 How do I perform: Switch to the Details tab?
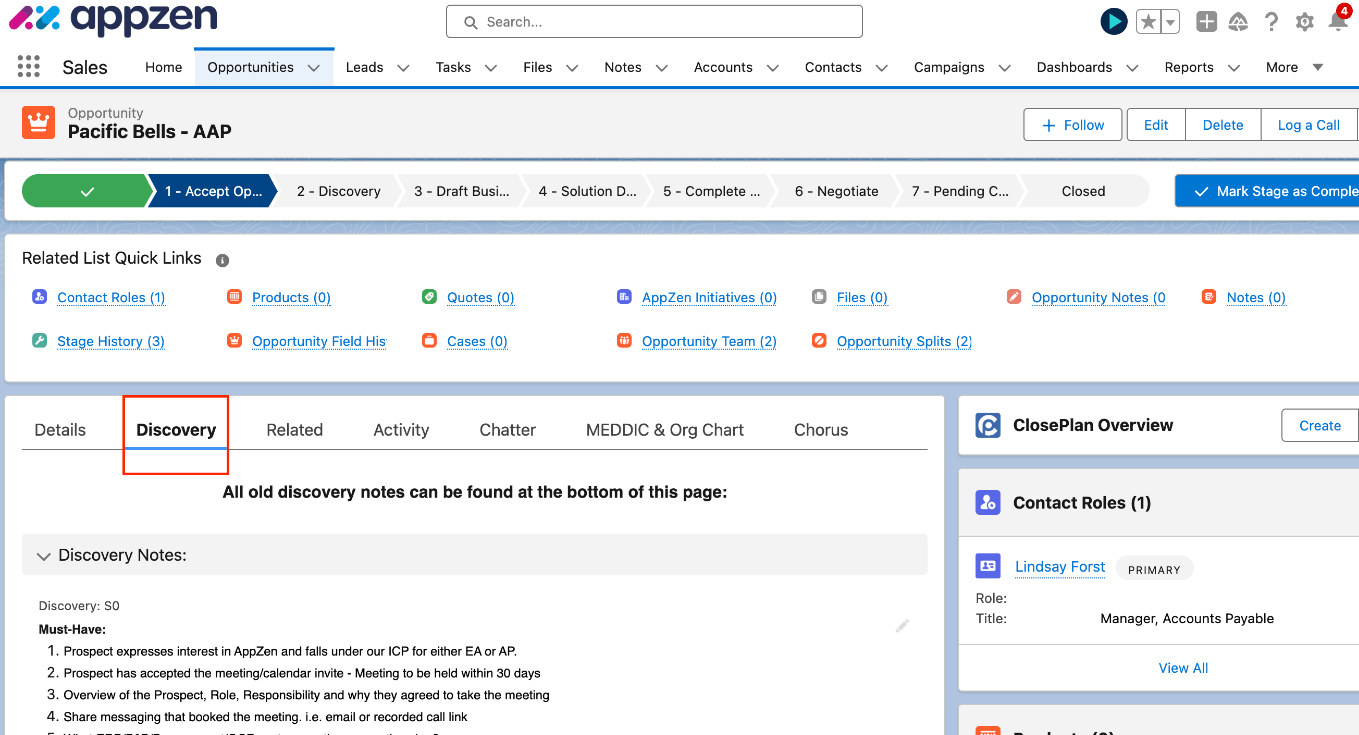pyautogui.click(x=60, y=430)
